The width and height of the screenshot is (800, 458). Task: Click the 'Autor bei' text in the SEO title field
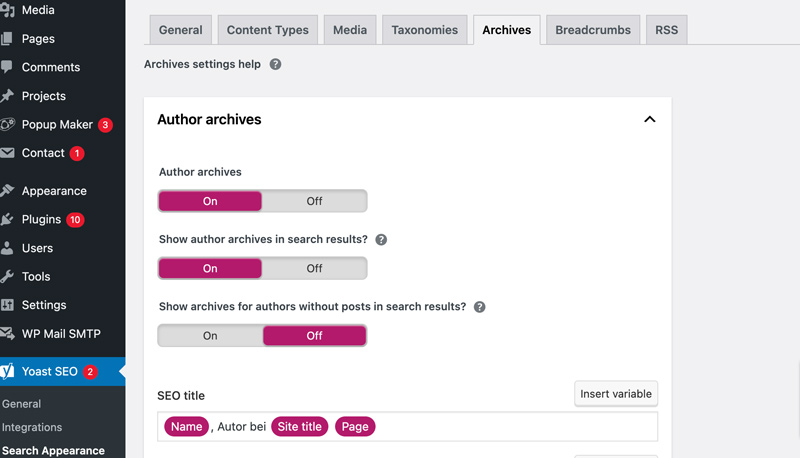tap(242, 427)
